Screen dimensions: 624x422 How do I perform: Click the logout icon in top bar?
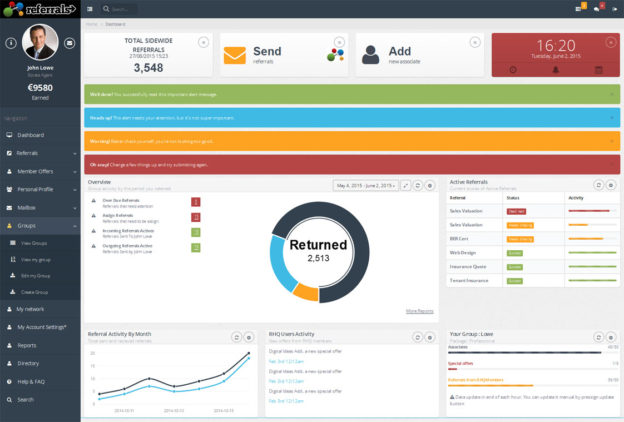614,8
